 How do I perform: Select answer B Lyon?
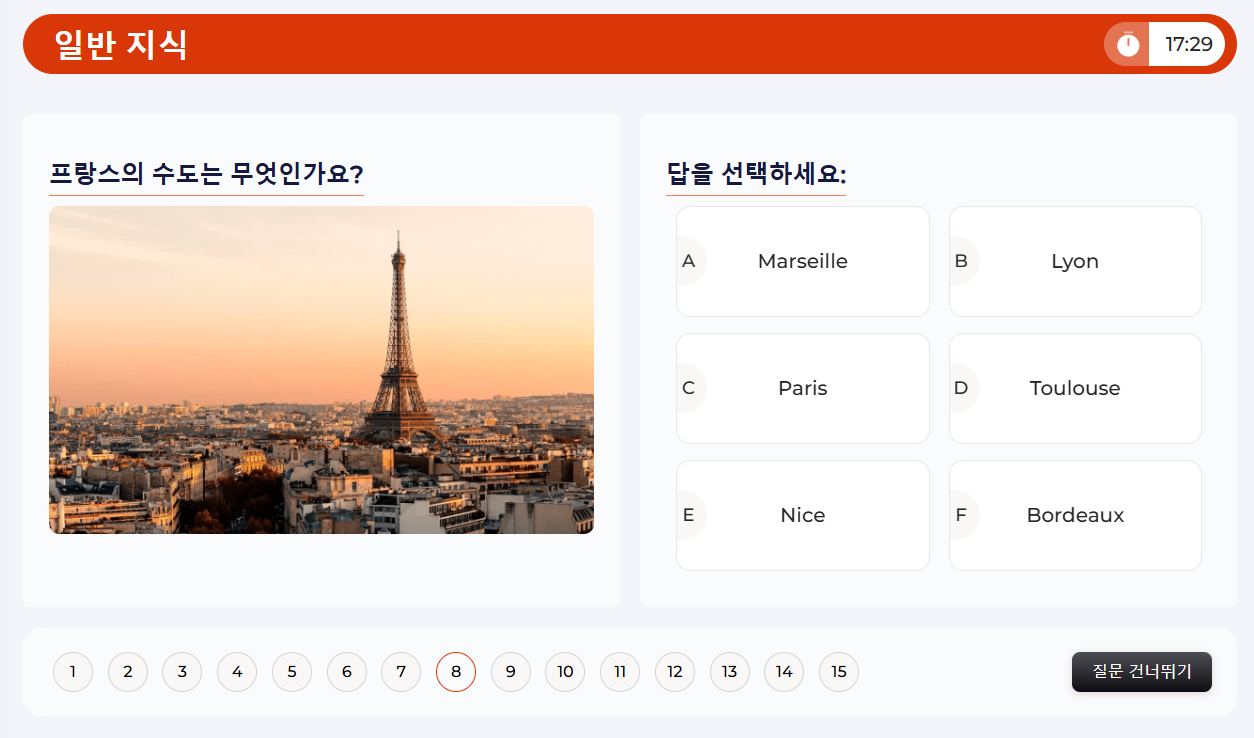click(1075, 261)
